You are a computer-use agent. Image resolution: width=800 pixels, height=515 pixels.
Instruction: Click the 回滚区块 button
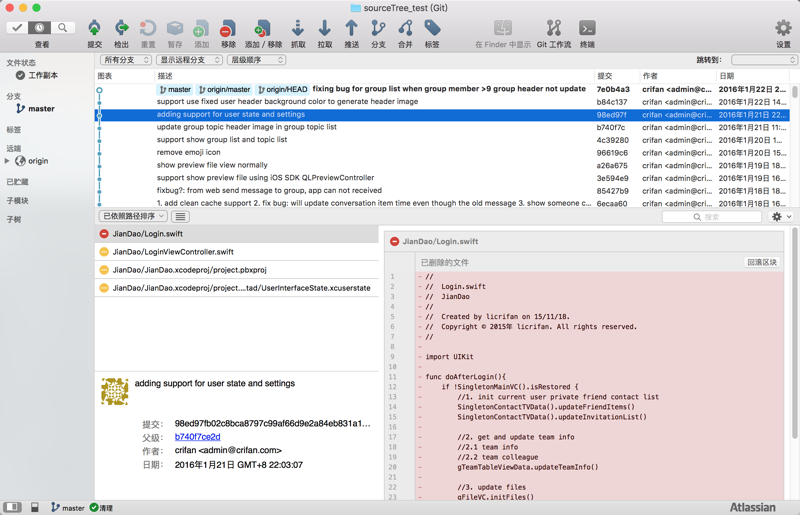click(x=762, y=262)
